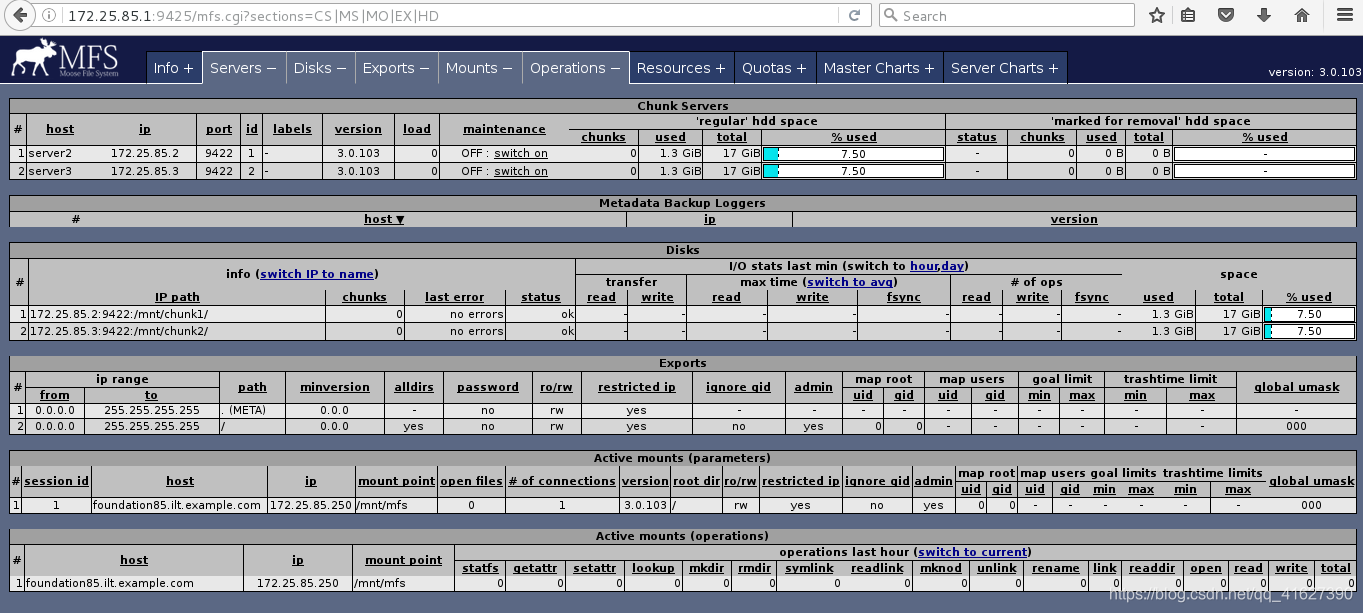Expand the Master Charts + tab

(879, 68)
